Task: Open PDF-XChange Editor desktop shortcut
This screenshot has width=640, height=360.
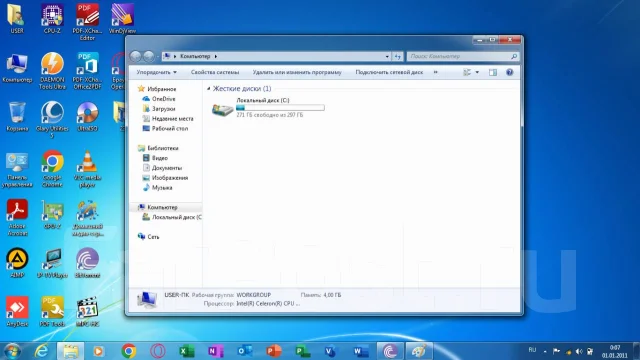Action: (87, 21)
